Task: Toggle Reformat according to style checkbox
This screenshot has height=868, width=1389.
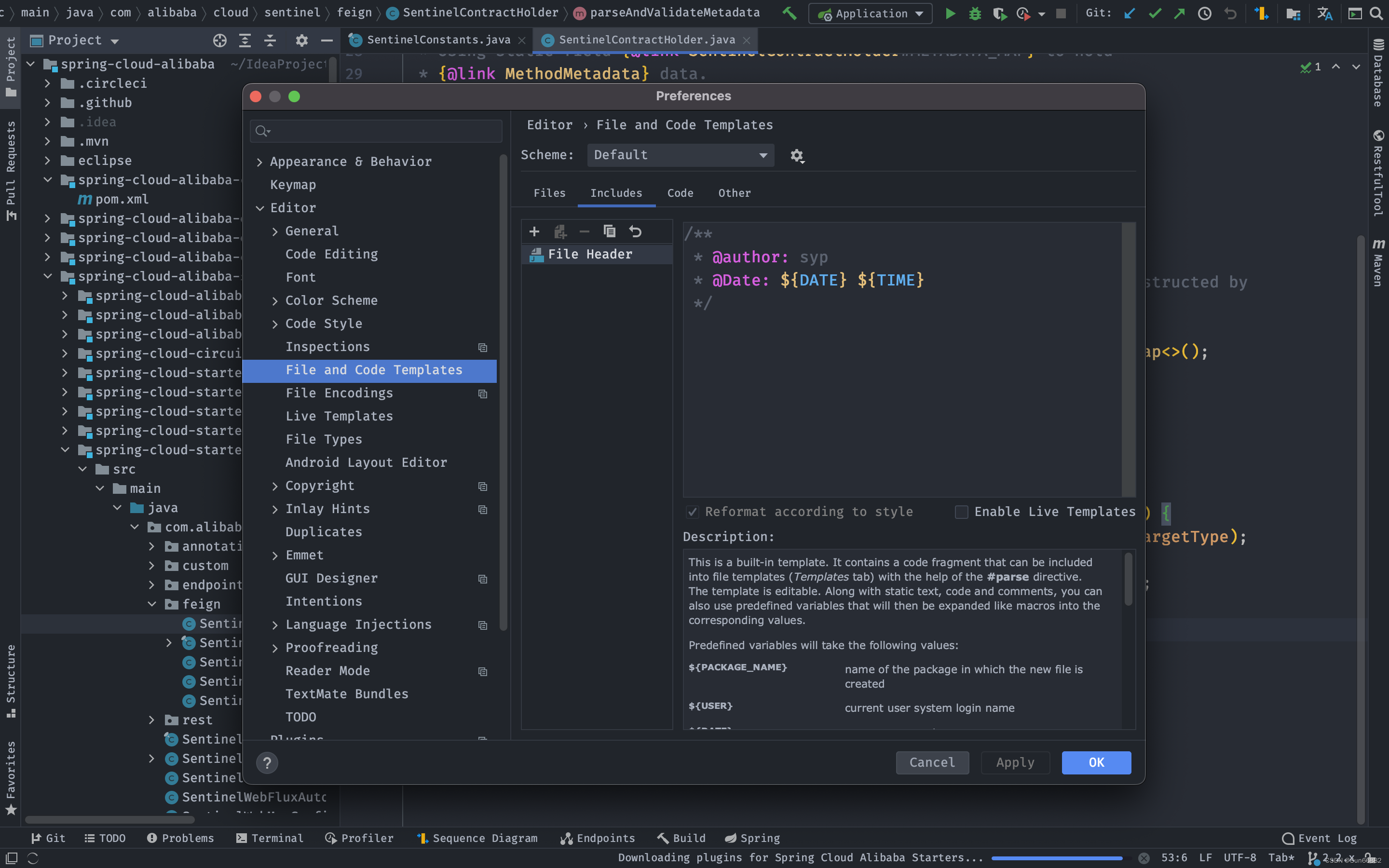Action: (693, 512)
